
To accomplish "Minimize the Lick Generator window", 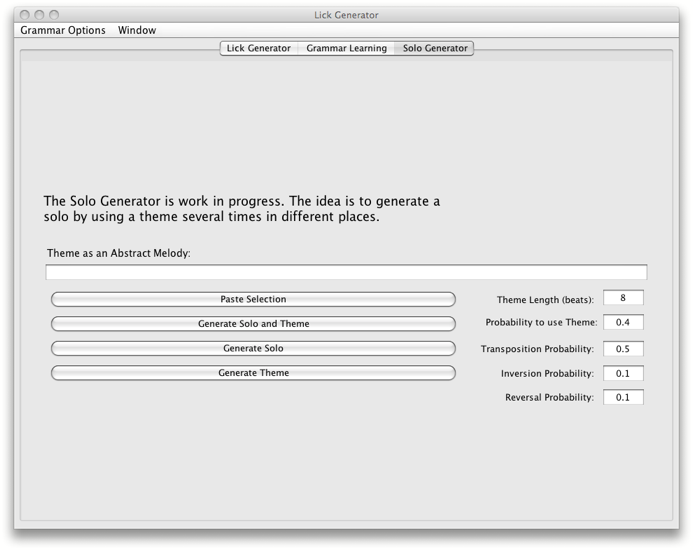I will (40, 14).
